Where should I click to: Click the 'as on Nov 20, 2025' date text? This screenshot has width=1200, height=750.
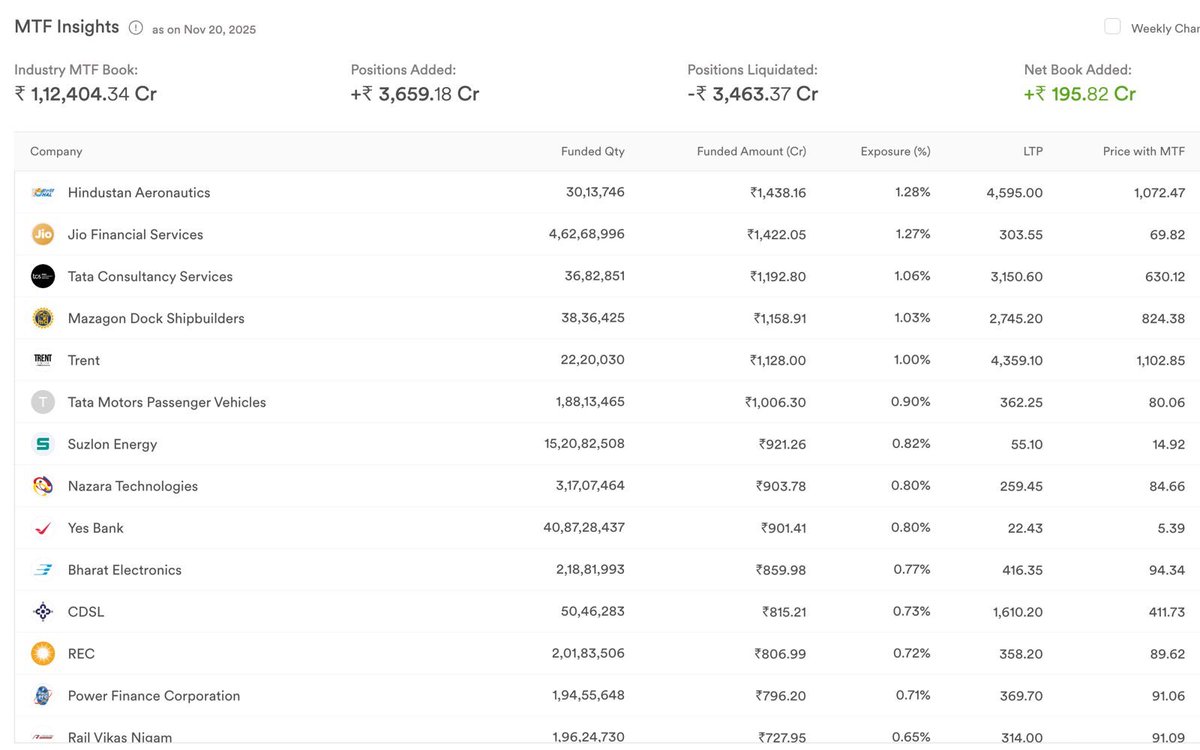coord(204,30)
